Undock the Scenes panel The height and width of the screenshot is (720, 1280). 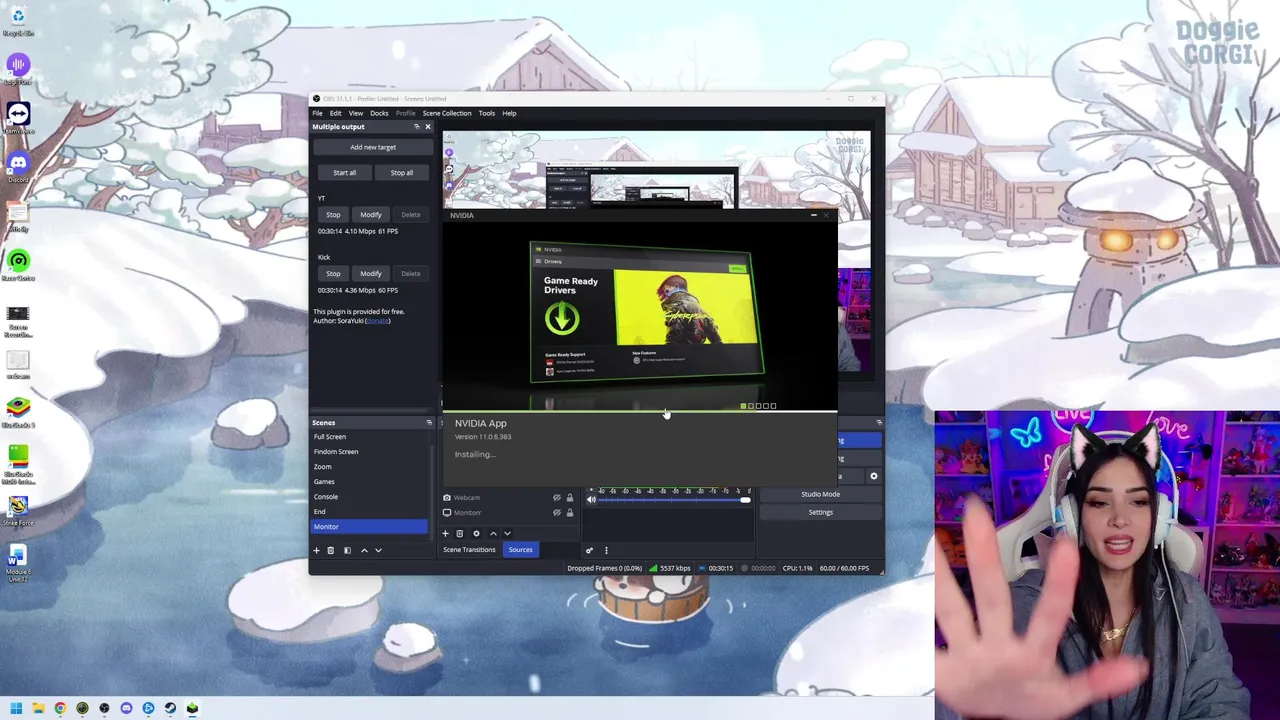click(x=429, y=423)
